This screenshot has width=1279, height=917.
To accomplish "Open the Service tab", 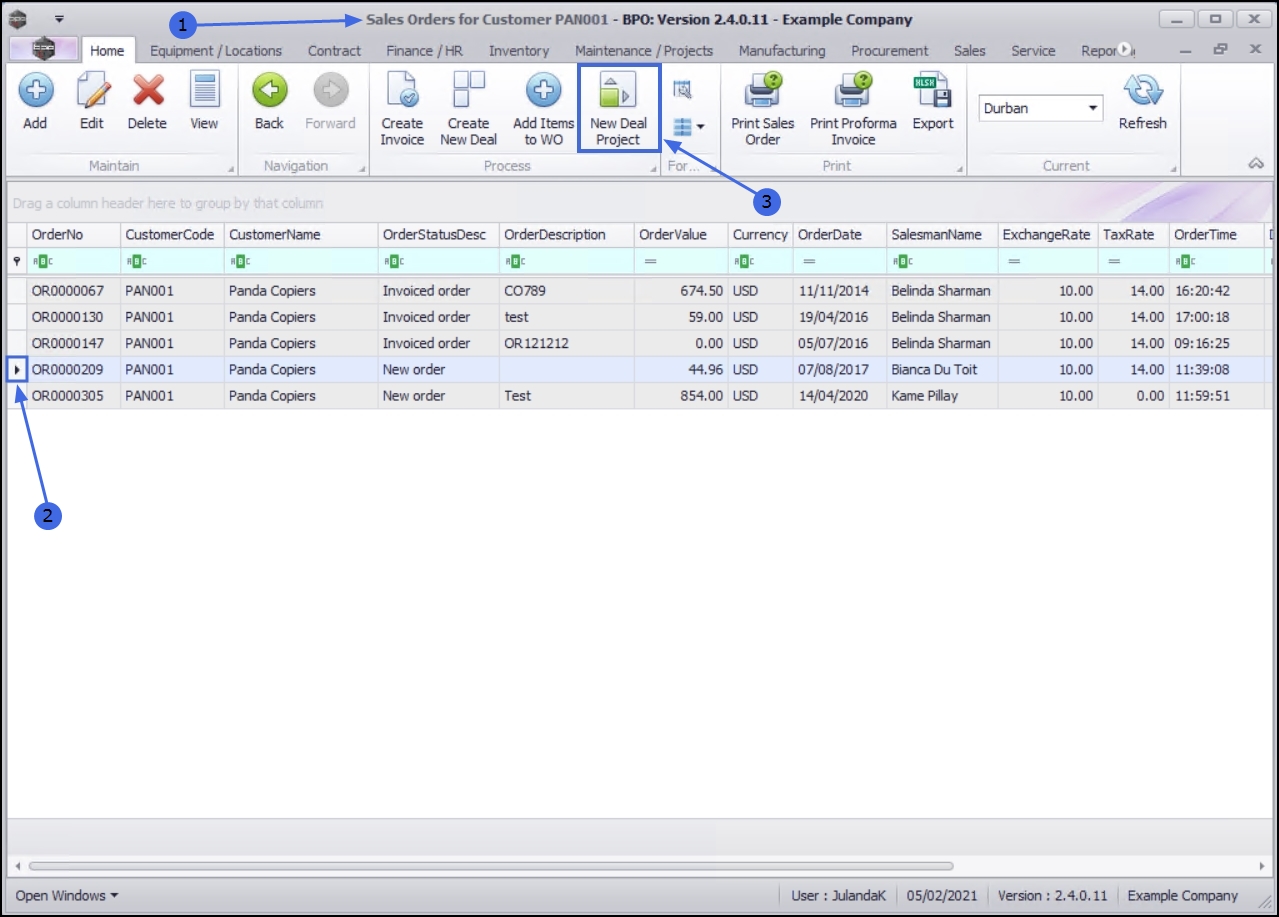I will (x=1033, y=50).
